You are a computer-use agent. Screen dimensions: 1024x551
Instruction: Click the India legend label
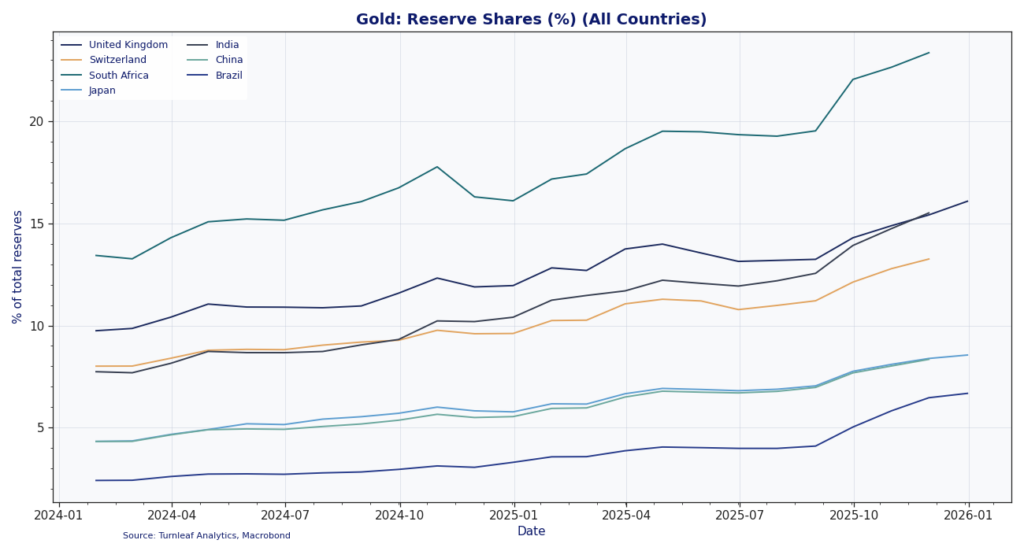(x=227, y=45)
